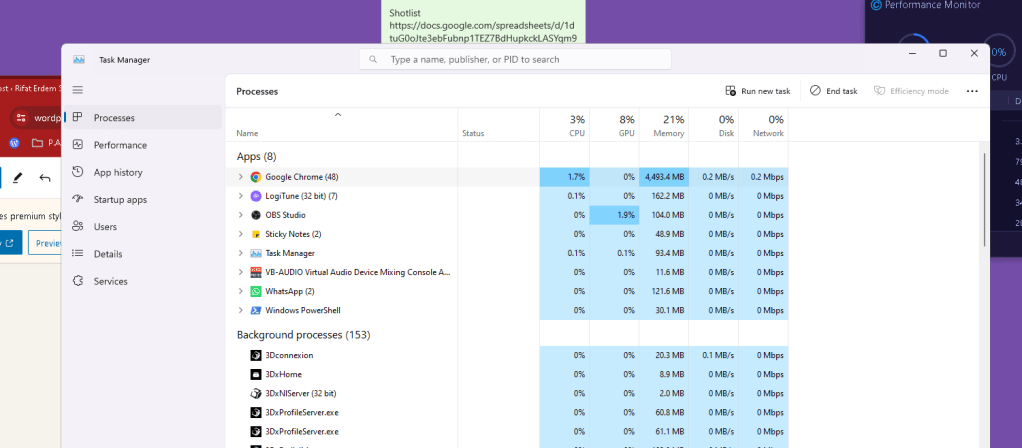This screenshot has height=448, width=1022.
Task: Sort processes by Memory column
Action: point(664,125)
